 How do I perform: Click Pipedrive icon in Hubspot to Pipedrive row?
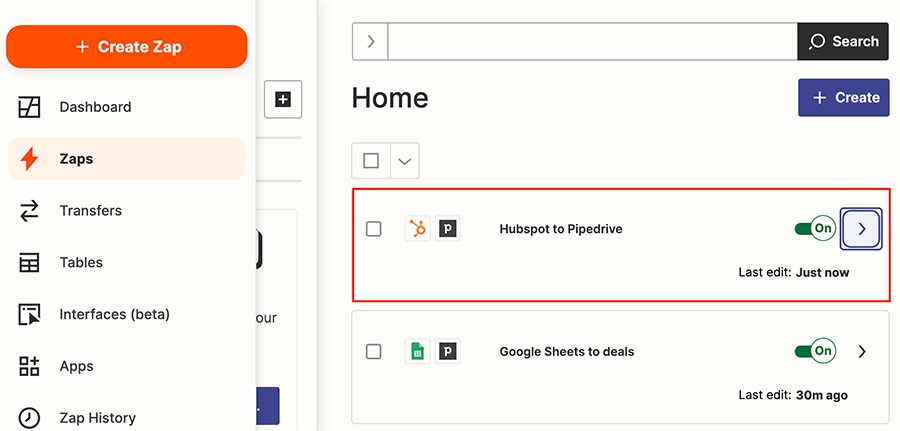pyautogui.click(x=448, y=229)
